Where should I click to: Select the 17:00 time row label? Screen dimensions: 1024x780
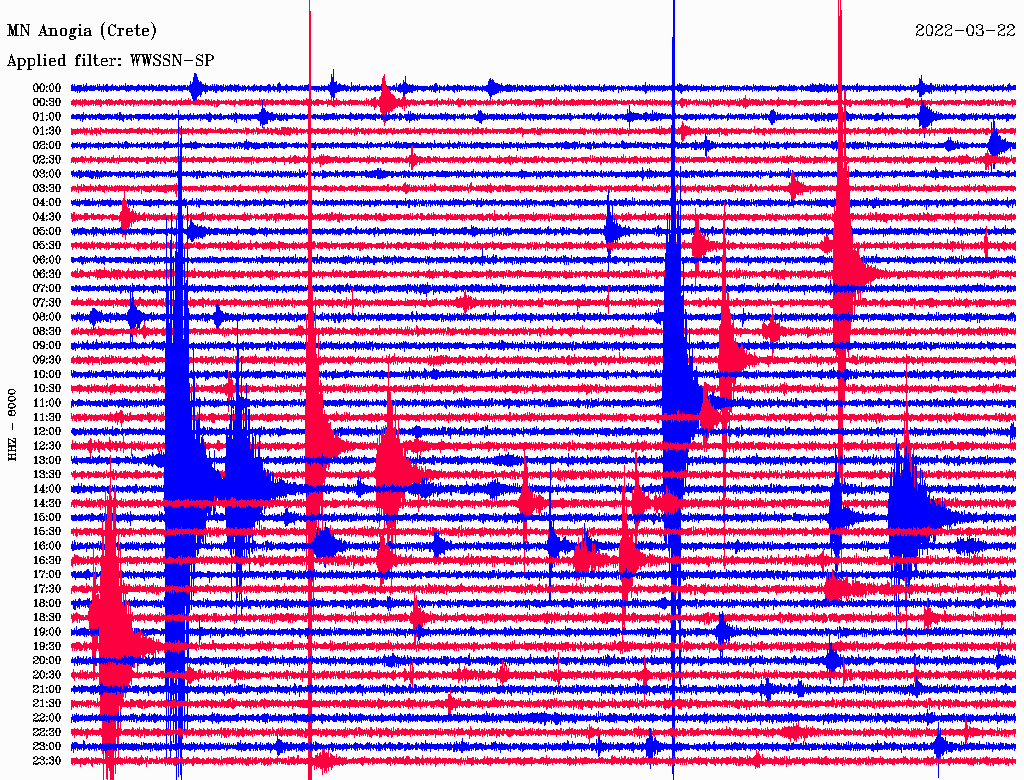click(47, 575)
